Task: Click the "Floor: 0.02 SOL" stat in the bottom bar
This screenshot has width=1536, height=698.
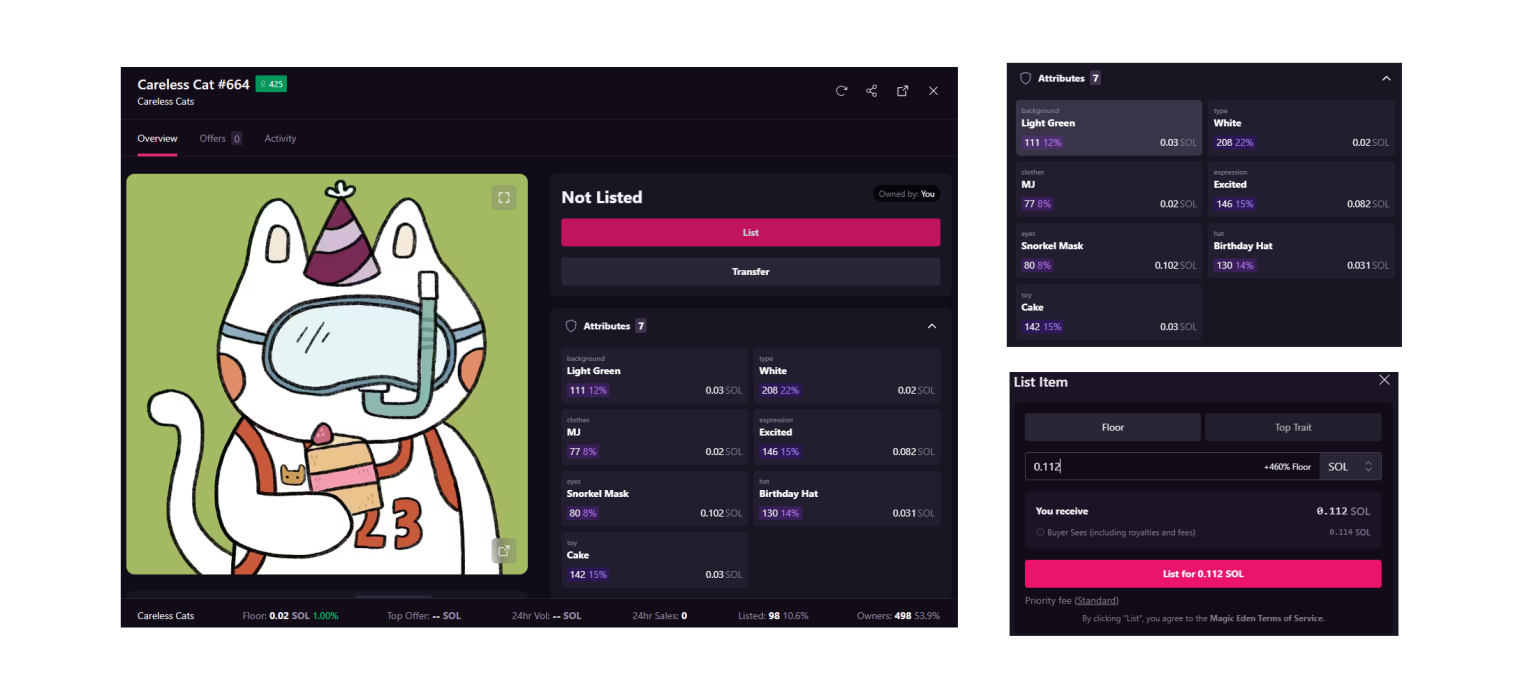Action: coord(290,616)
